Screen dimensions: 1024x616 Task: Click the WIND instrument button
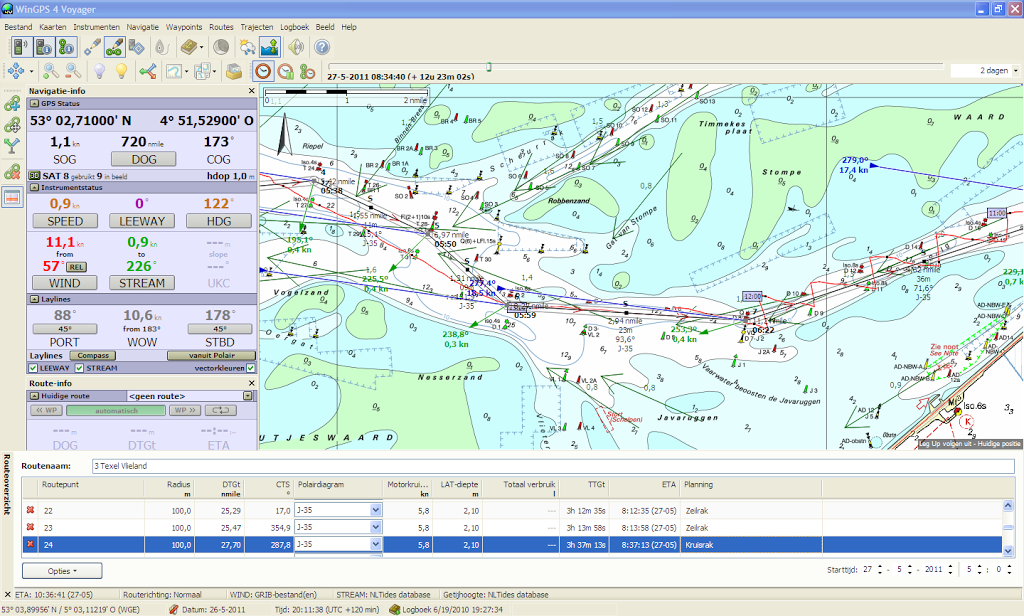[x=65, y=283]
